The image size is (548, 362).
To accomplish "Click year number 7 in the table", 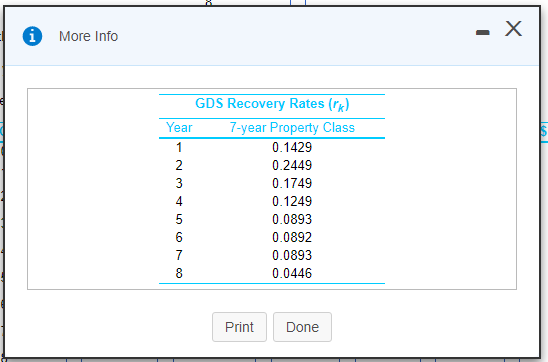I will coord(179,255).
